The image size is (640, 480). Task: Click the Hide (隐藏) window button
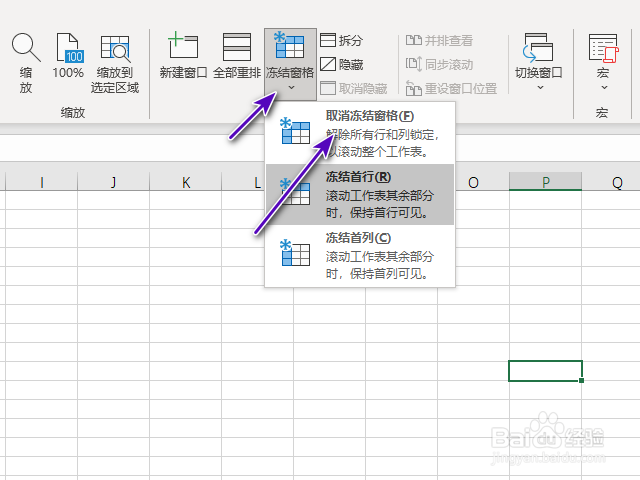tap(341, 64)
